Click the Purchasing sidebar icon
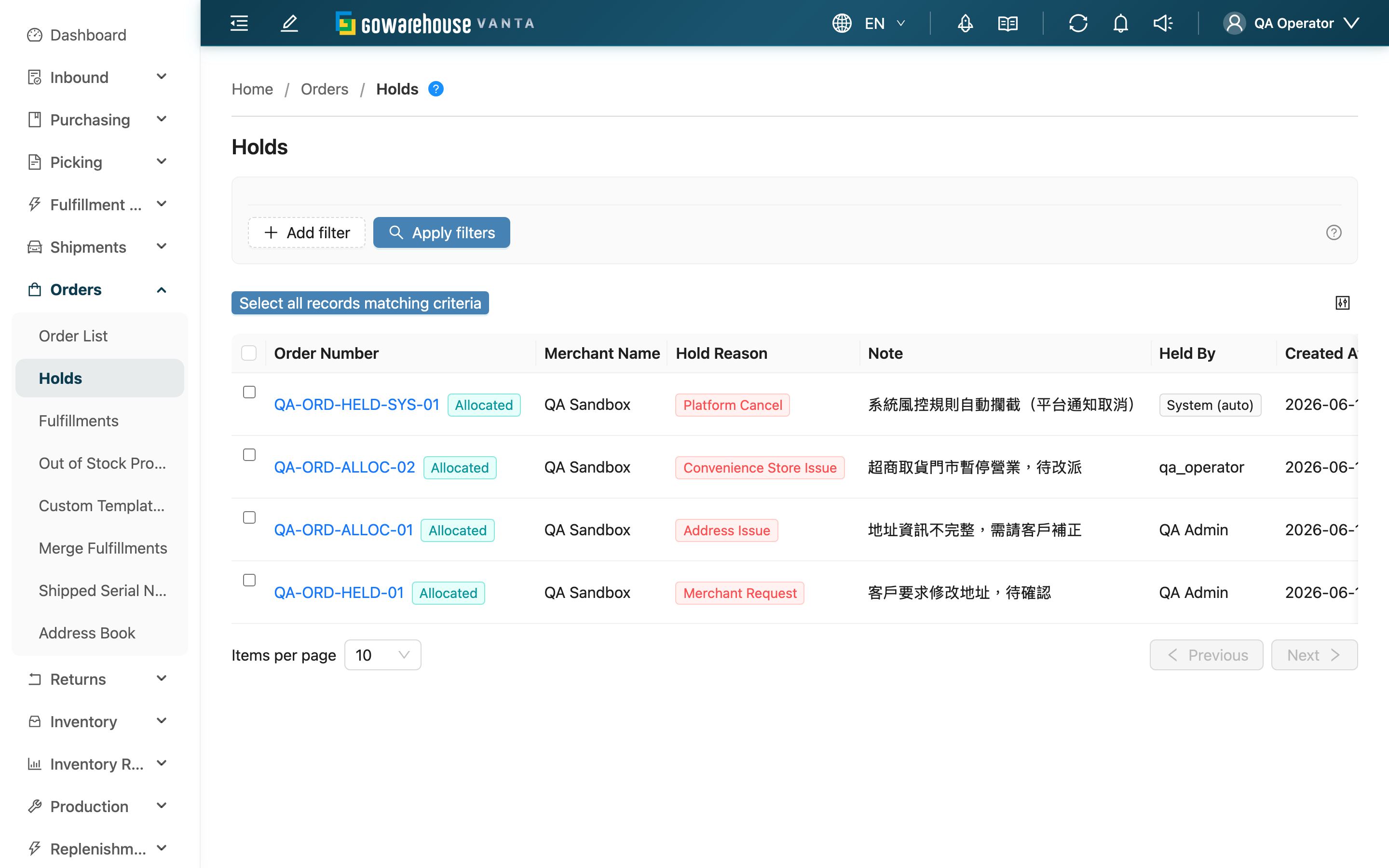This screenshot has width=1389, height=868. 34,120
